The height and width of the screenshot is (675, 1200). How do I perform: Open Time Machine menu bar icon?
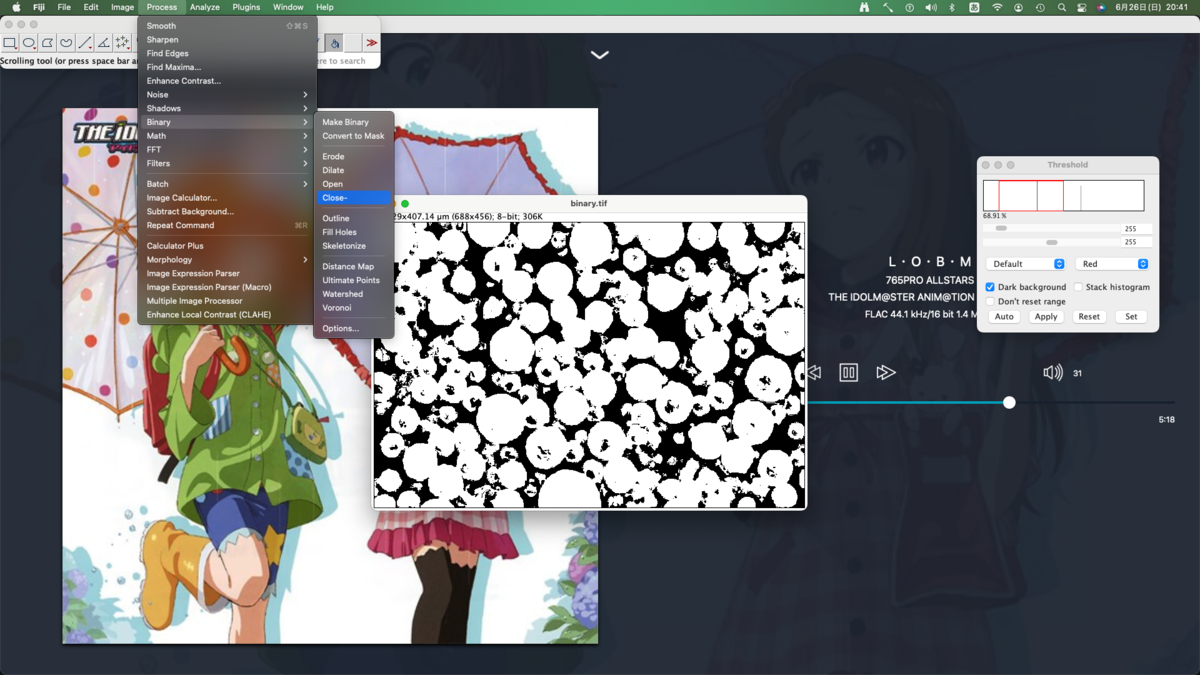(1040, 7)
